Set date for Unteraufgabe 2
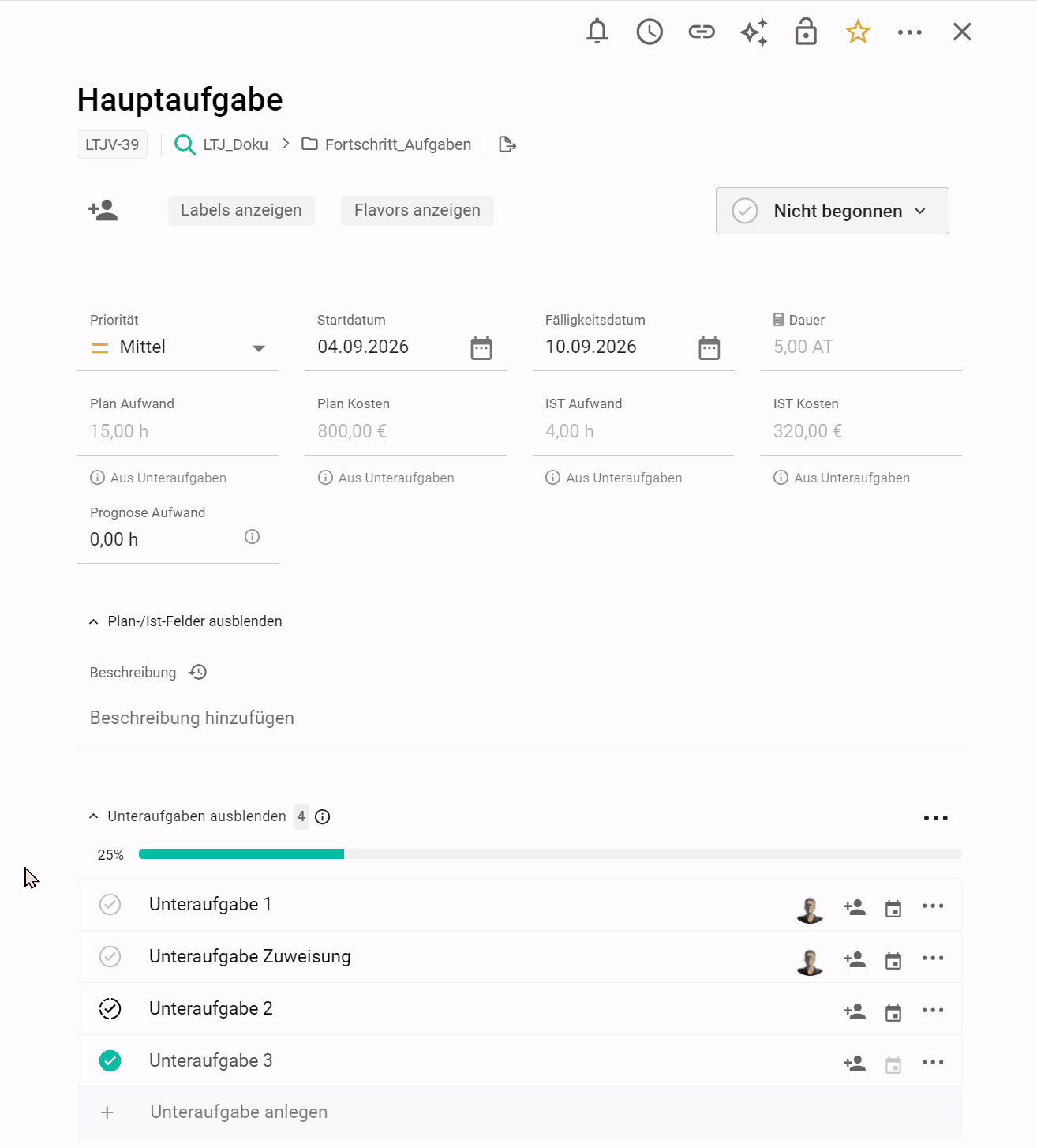 (x=893, y=1012)
